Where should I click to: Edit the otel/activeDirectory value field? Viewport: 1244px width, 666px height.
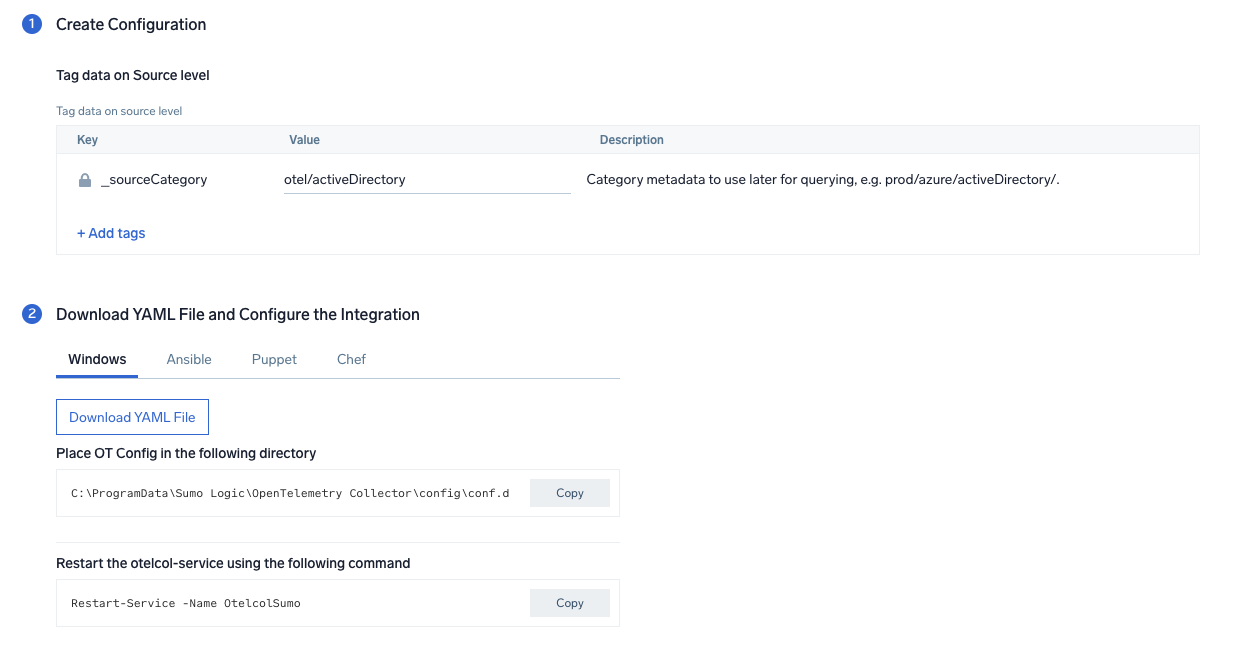427,180
